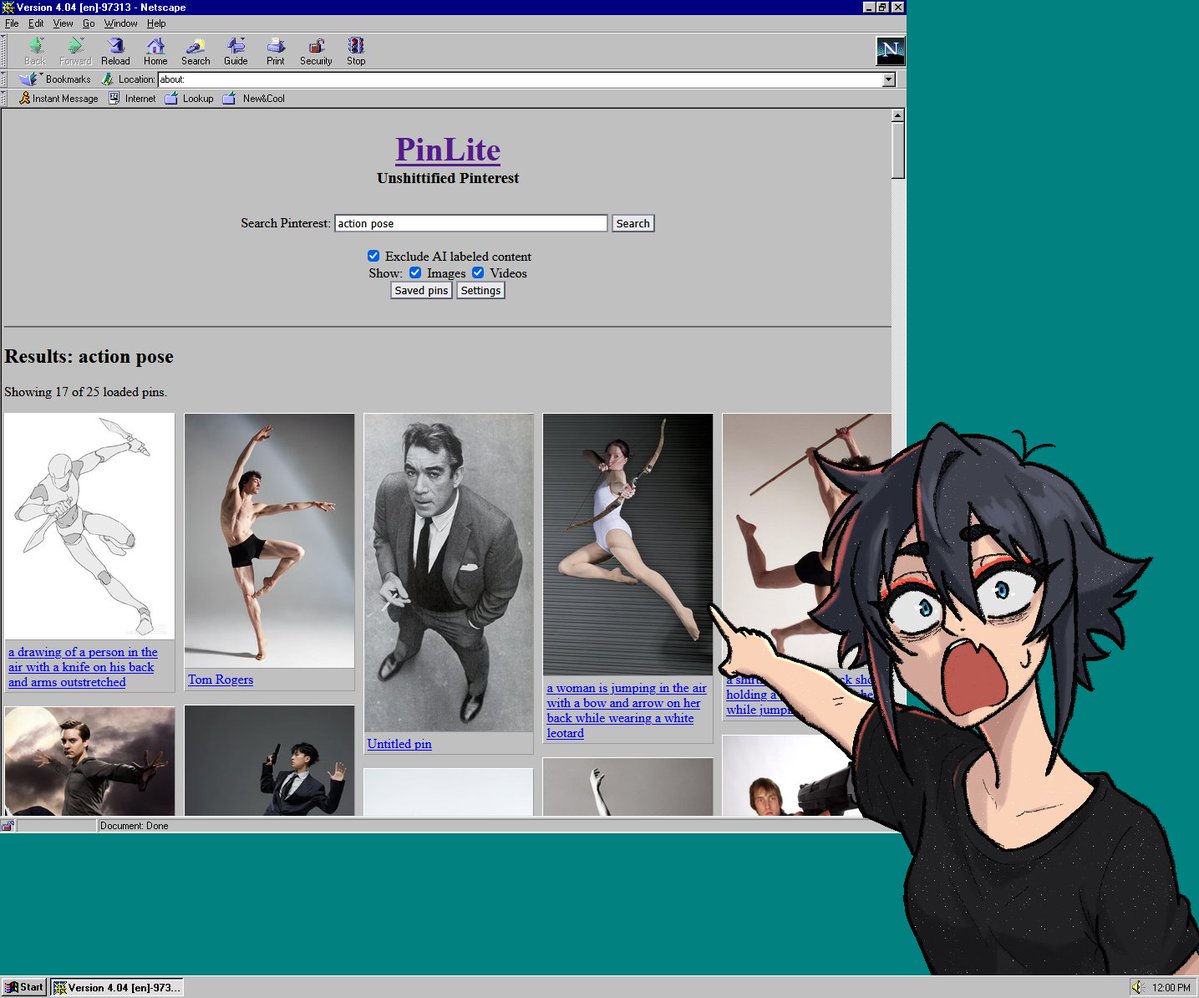Click the volume speaker tray icon
Screen dimensions: 1199x998
tap(1136, 987)
